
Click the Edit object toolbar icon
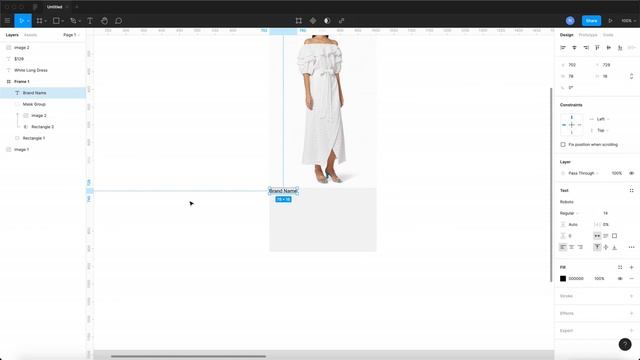click(299, 21)
